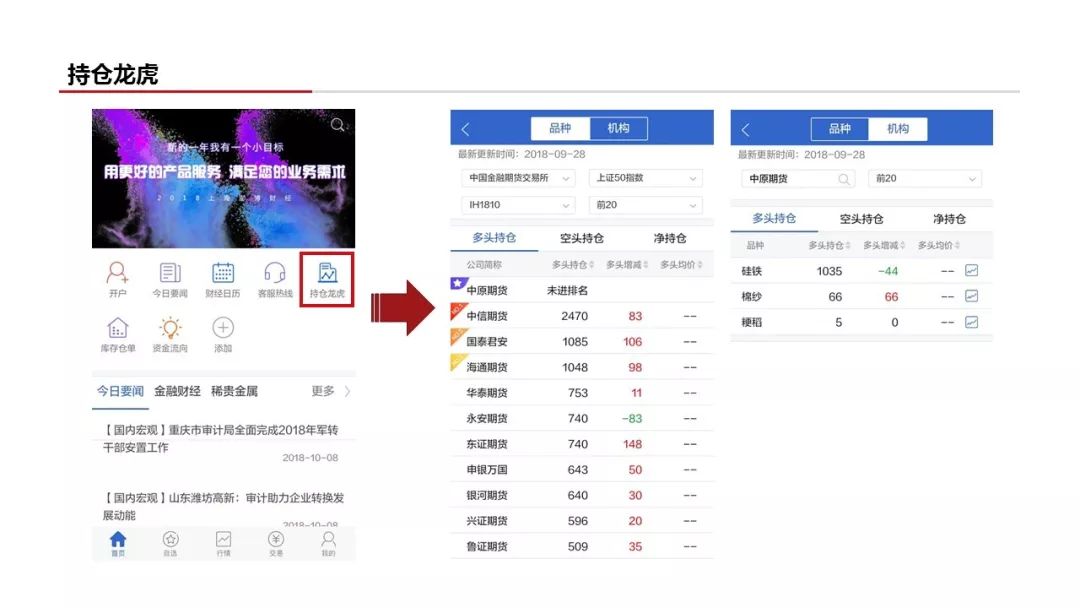Sort by 多头增减 column on middle screen

pos(627,264)
